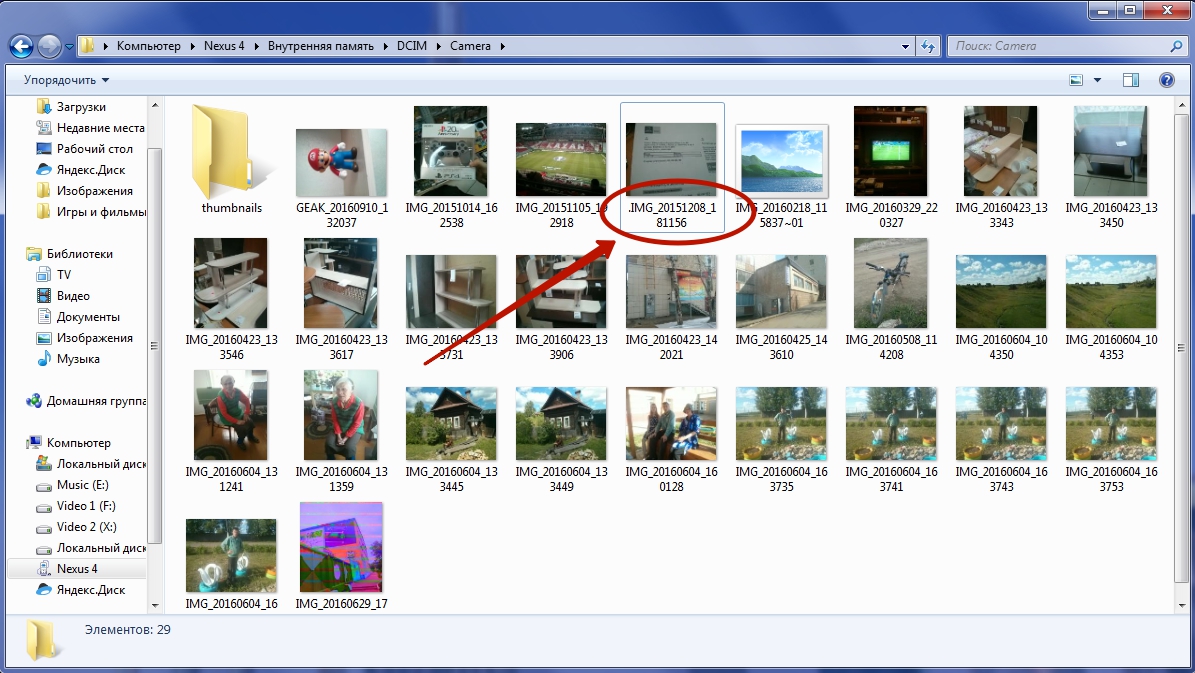Open the TV library
Viewport: 1195px width, 673px height.
pyautogui.click(x=64, y=274)
